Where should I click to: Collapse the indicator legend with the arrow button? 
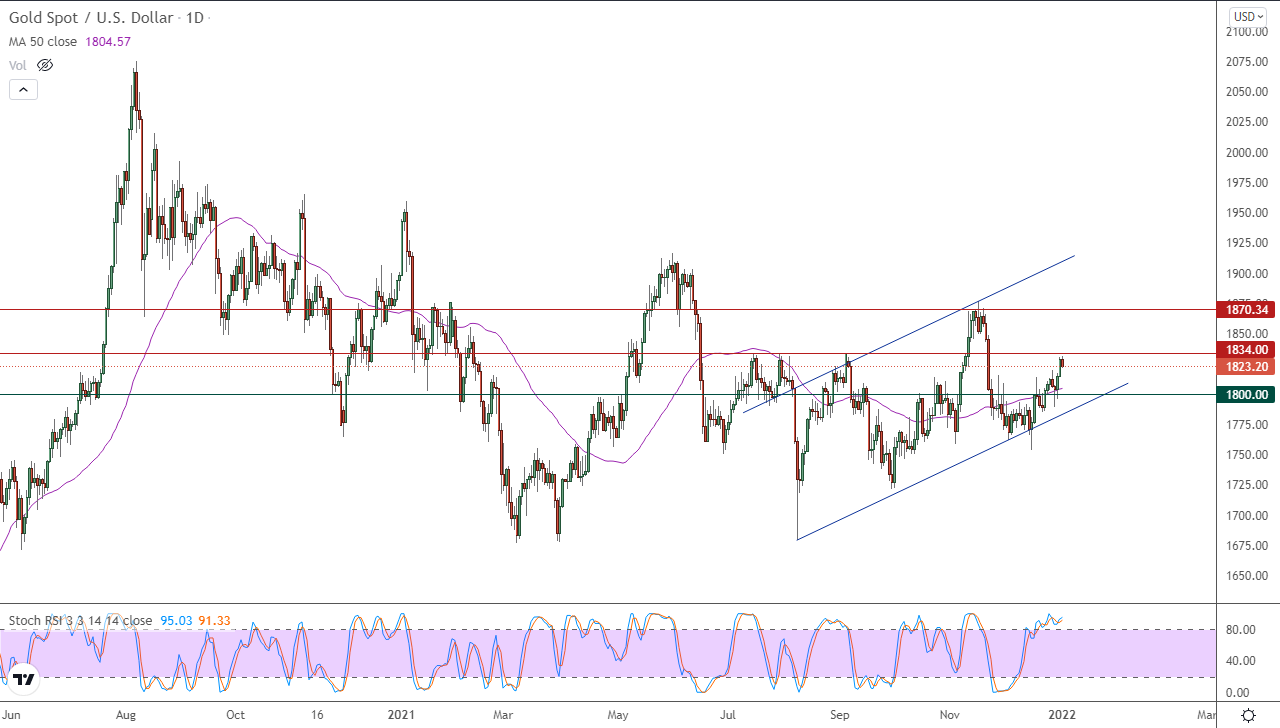click(23, 89)
